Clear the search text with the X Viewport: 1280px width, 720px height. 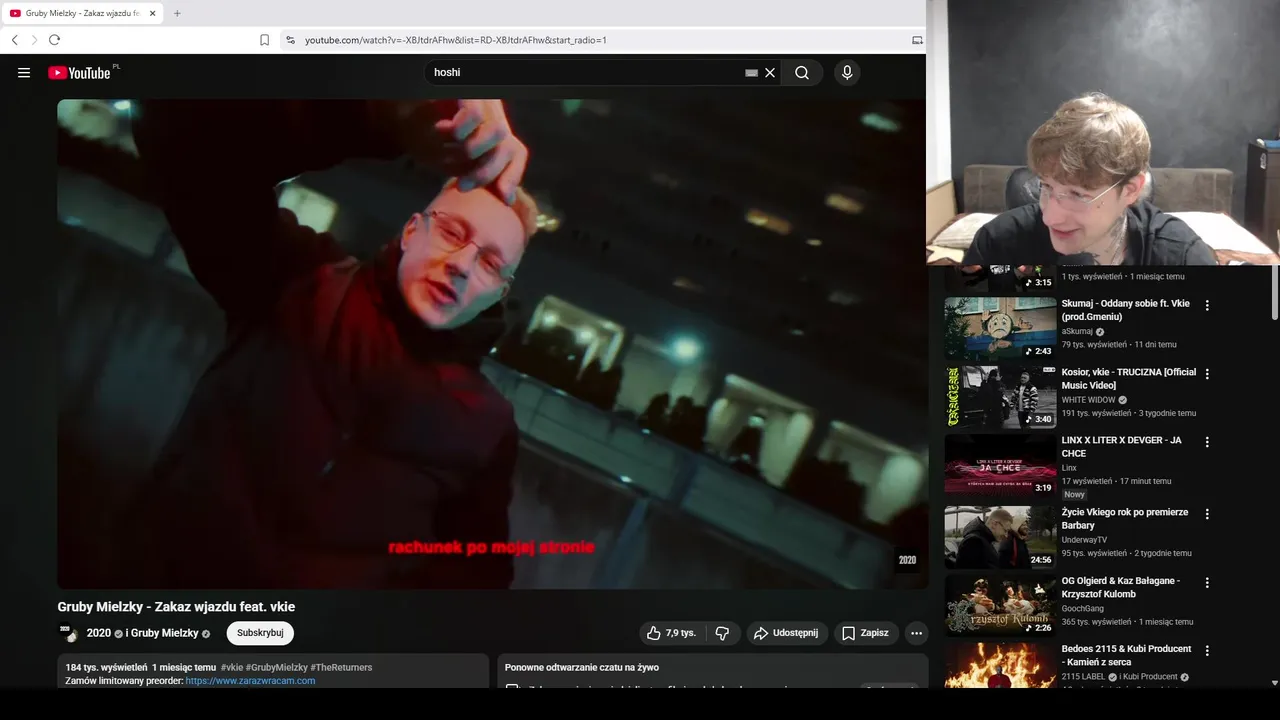click(770, 73)
